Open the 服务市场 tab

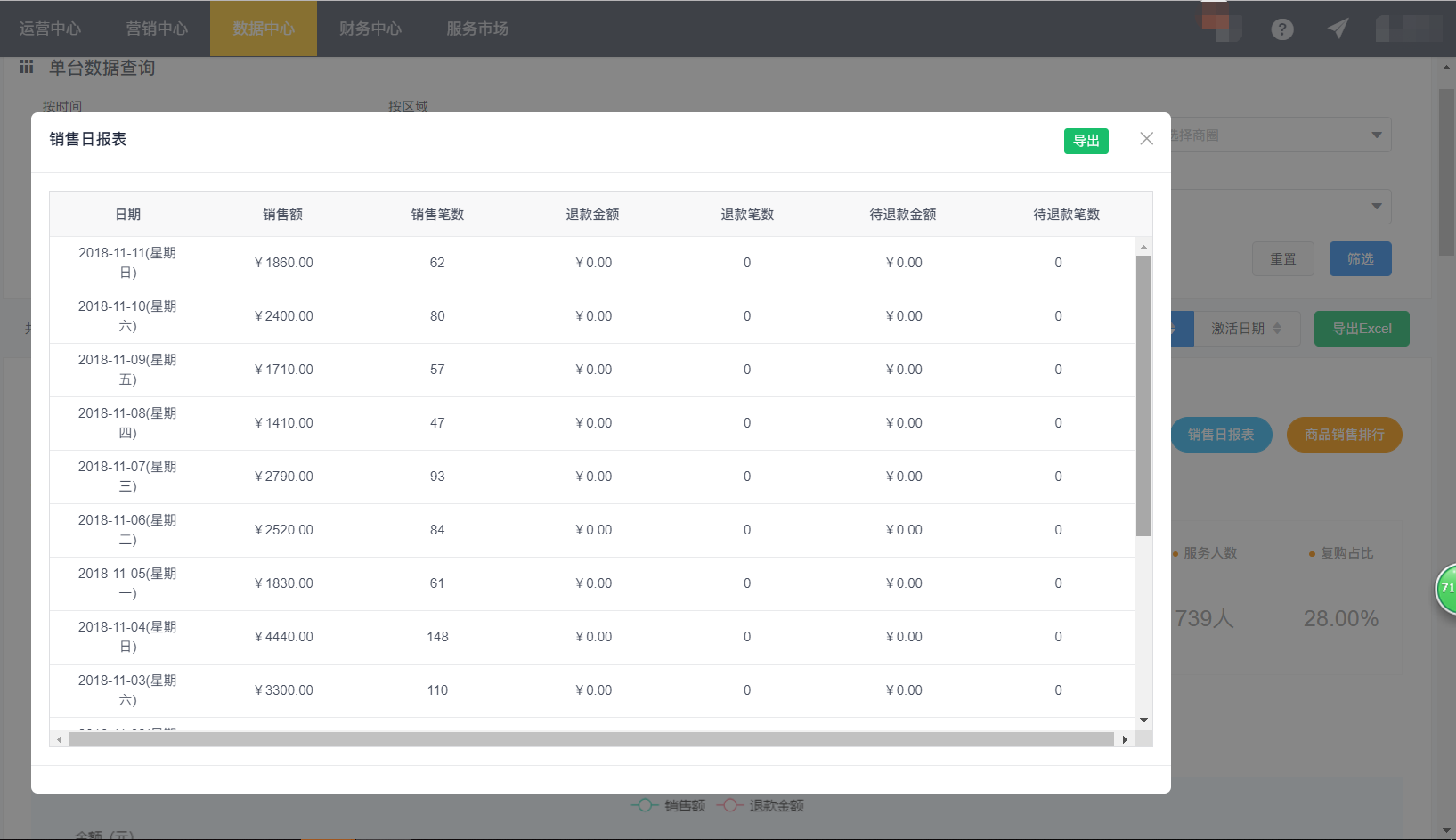477,29
